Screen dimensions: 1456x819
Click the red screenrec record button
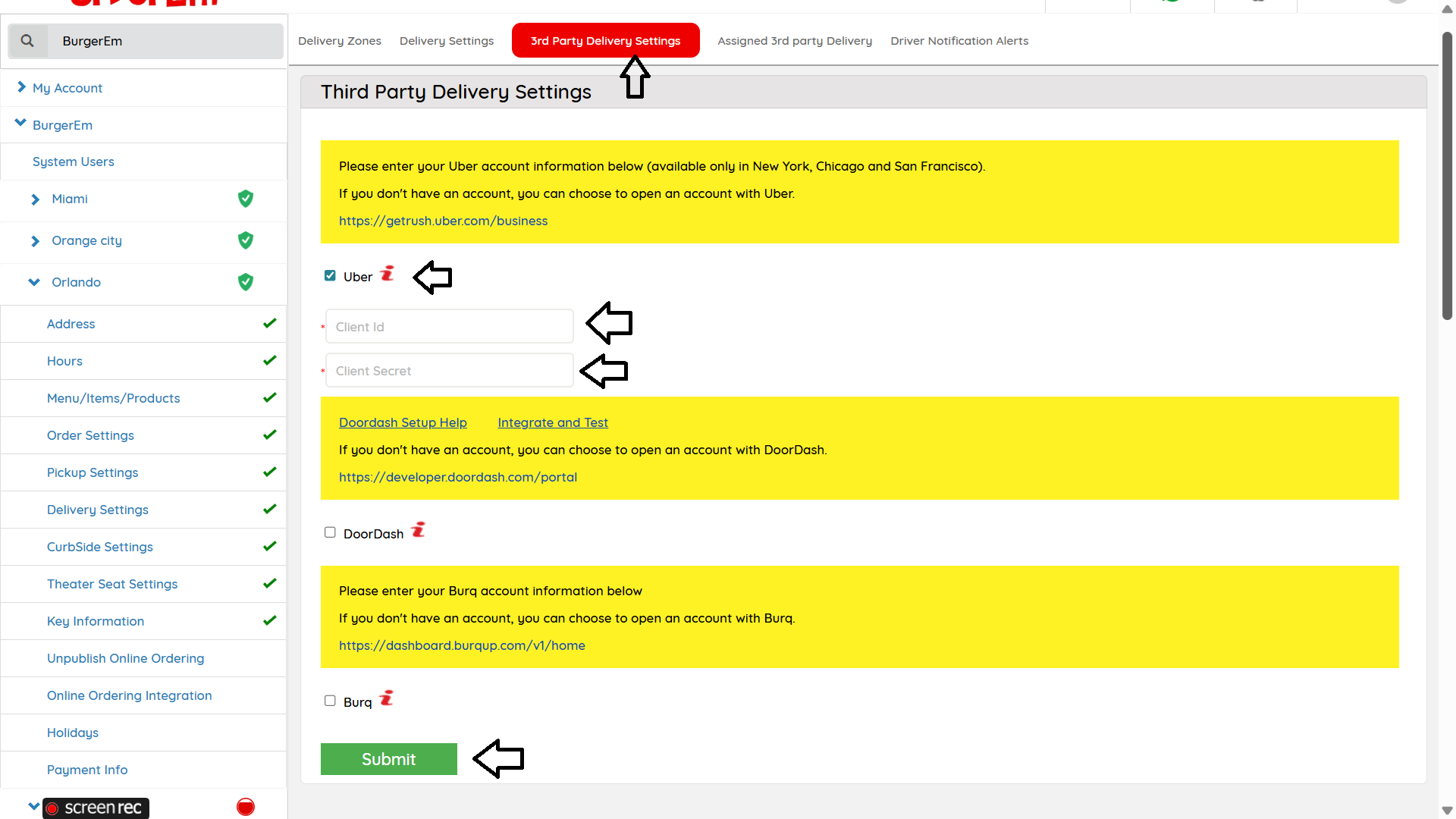246,807
